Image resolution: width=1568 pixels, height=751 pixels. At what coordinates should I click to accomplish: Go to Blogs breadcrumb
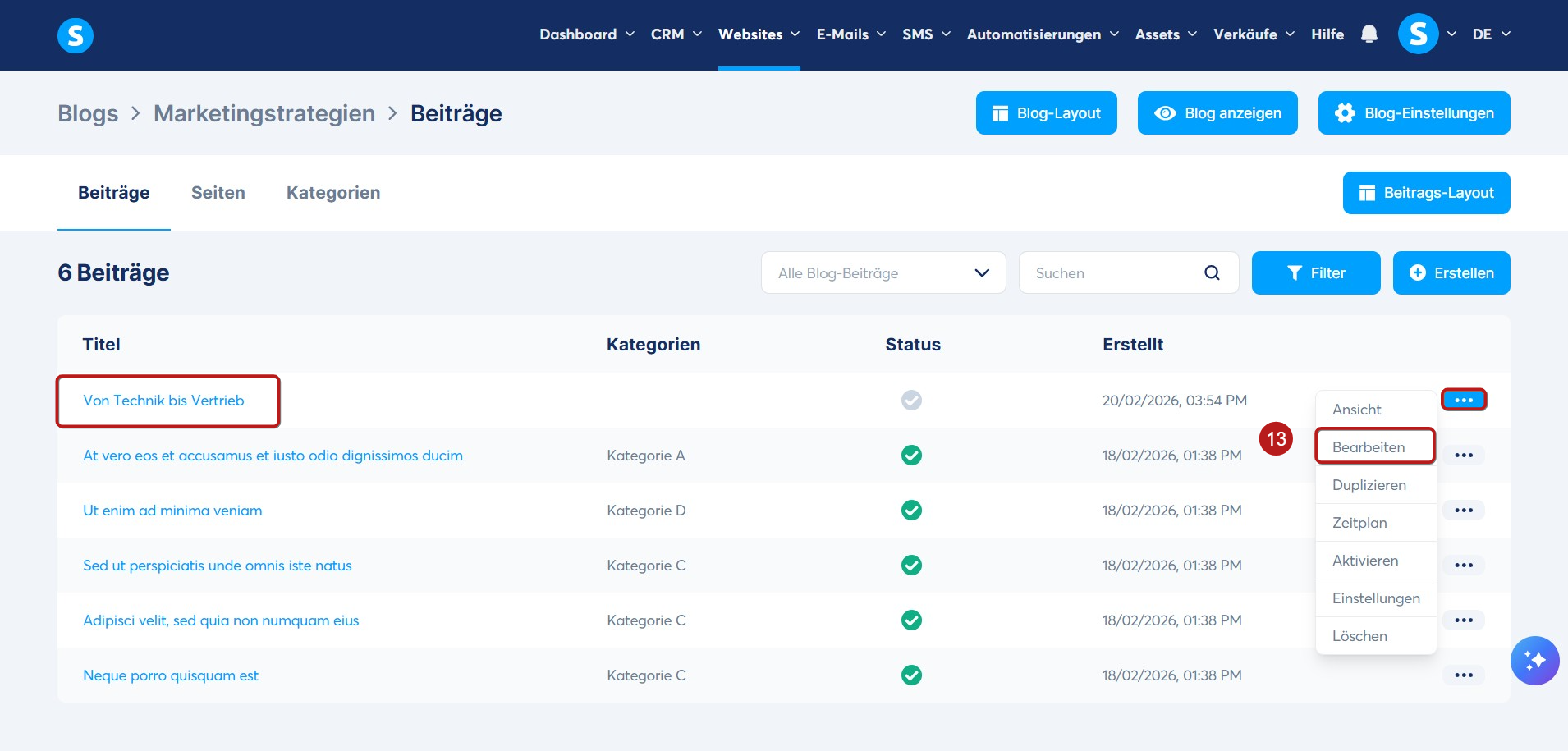click(88, 113)
